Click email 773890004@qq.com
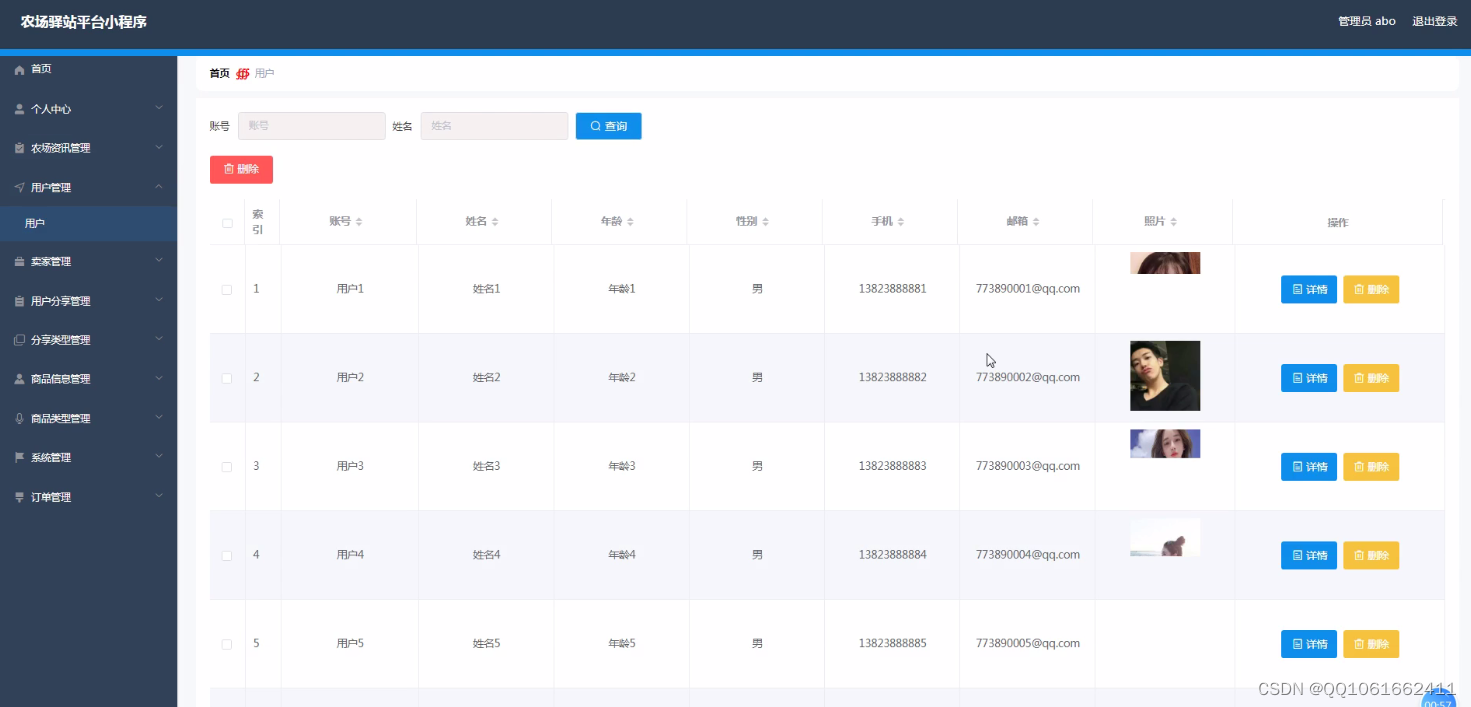This screenshot has height=707, width=1471. 1027,555
